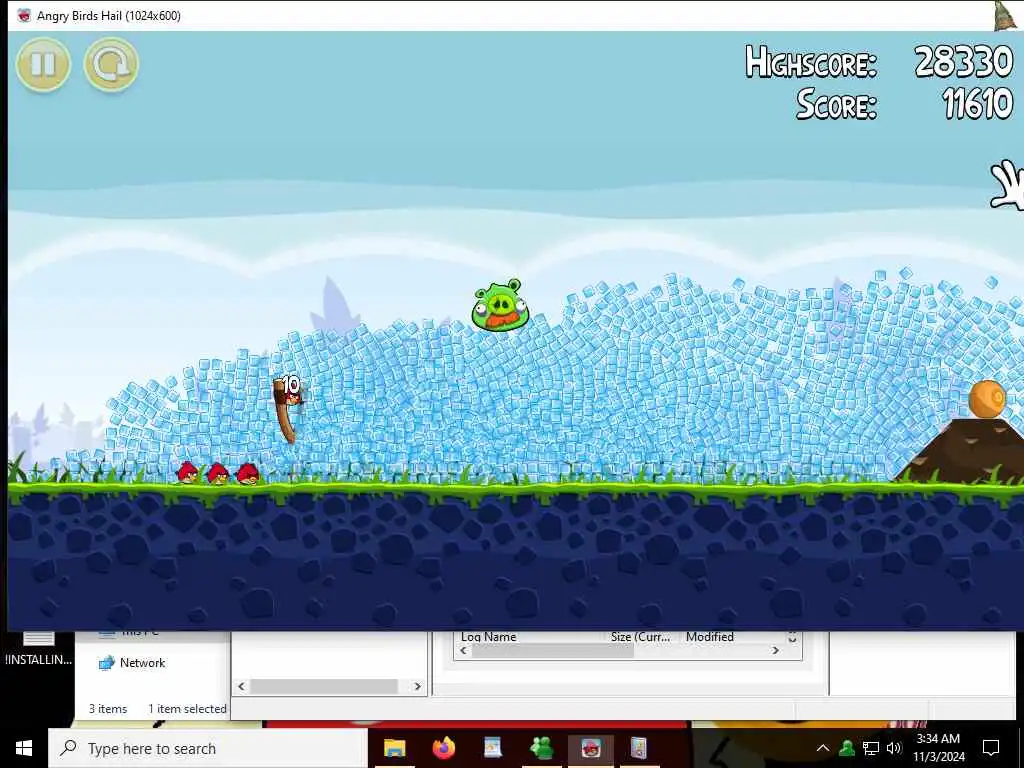Click the File Explorer pane's right scroll arrow
1024x768 pixels.
tap(417, 686)
